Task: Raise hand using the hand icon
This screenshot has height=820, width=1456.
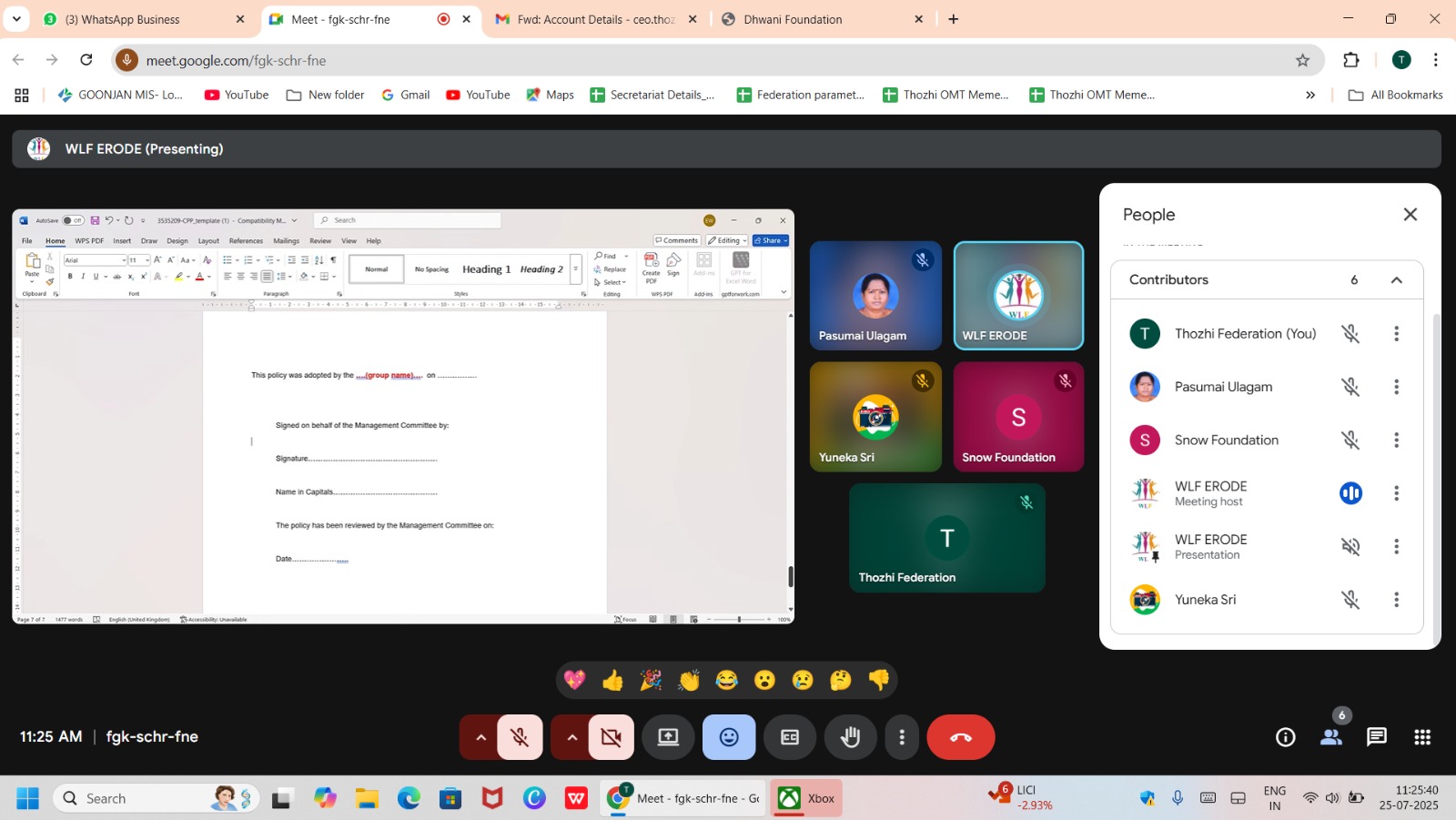Action: [x=851, y=737]
